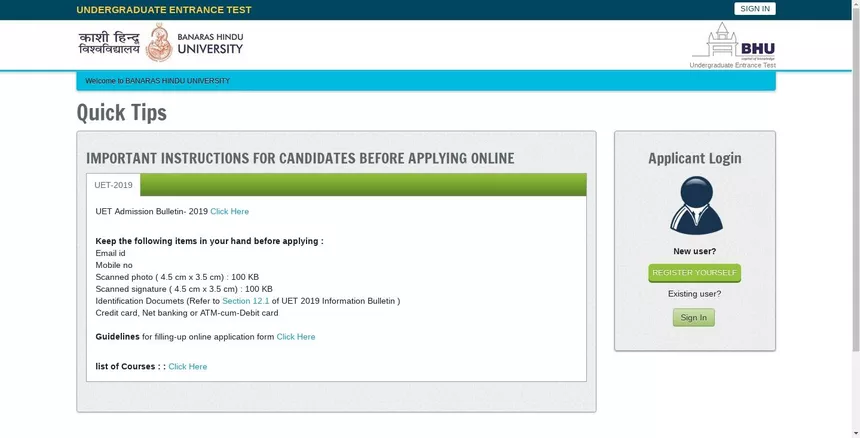Click the Applicant Login heading

pyautogui.click(x=694, y=158)
